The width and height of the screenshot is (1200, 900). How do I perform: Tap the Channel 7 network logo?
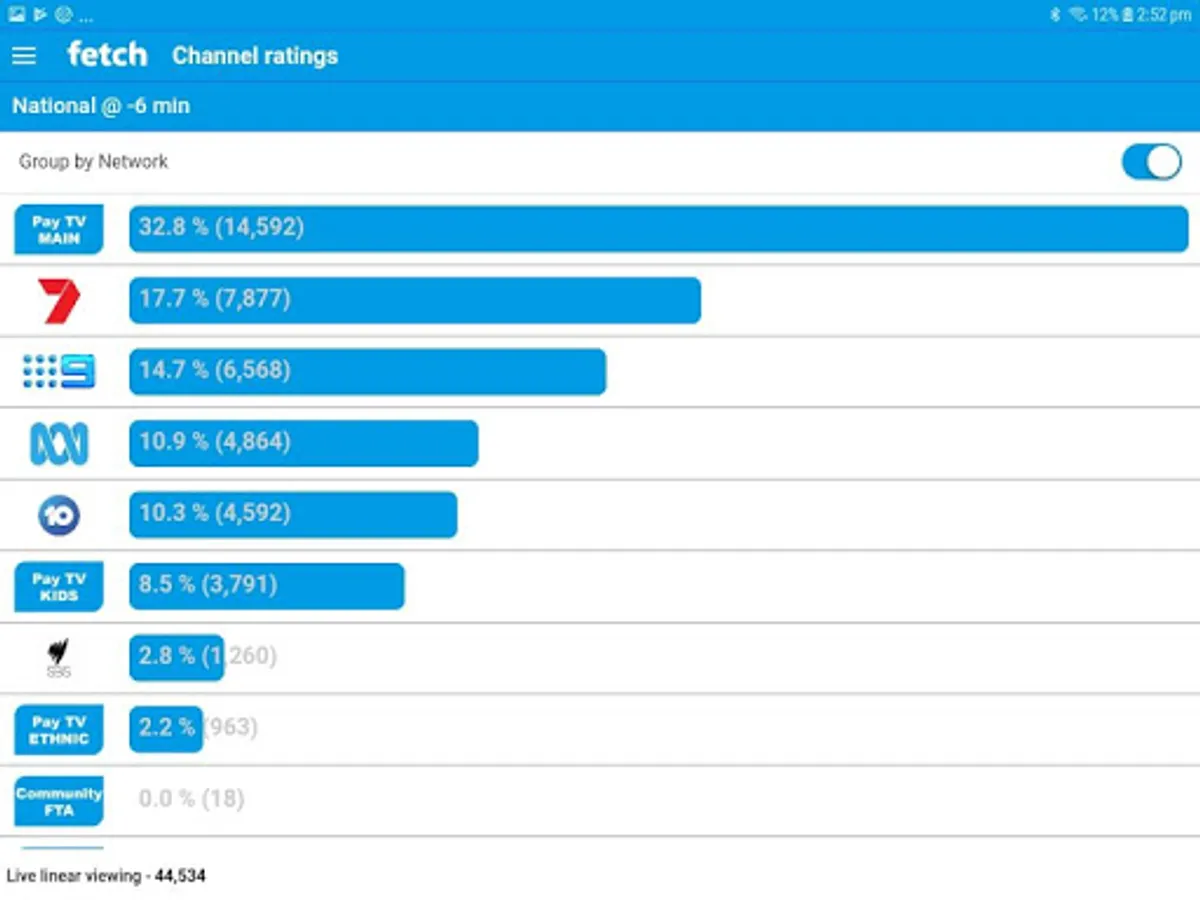tap(59, 301)
